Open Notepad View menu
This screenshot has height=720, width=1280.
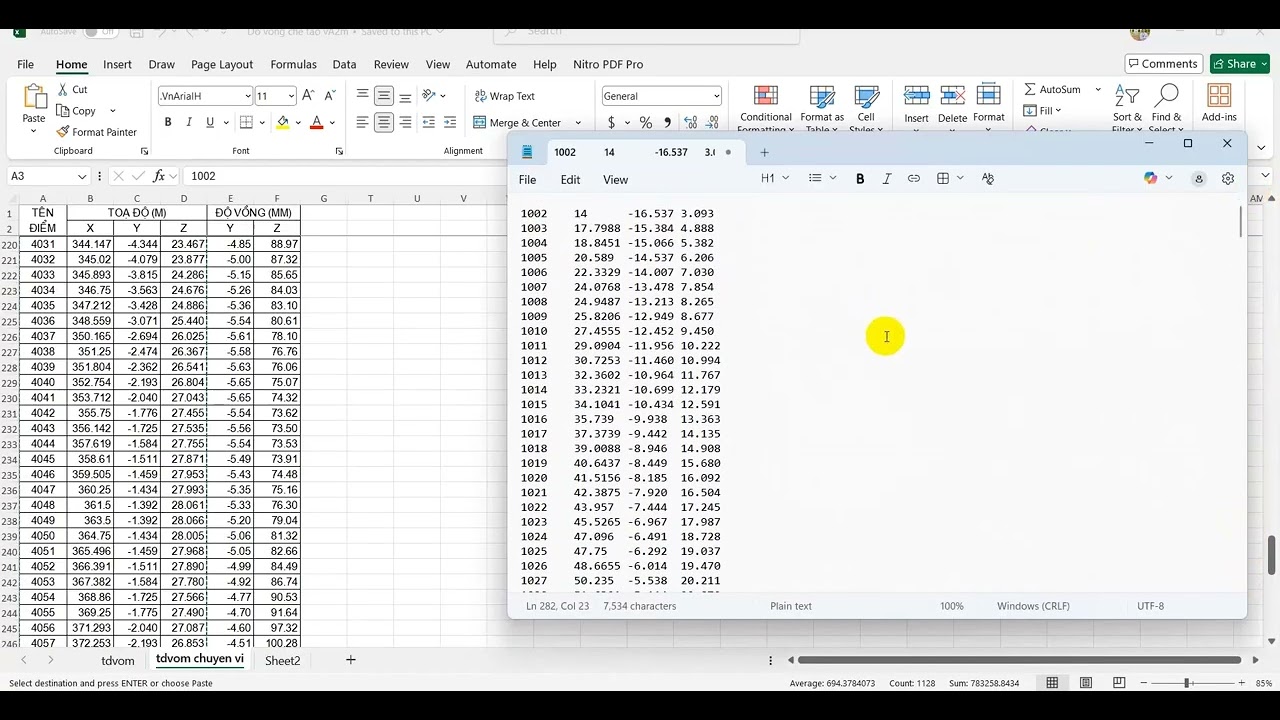click(x=615, y=180)
